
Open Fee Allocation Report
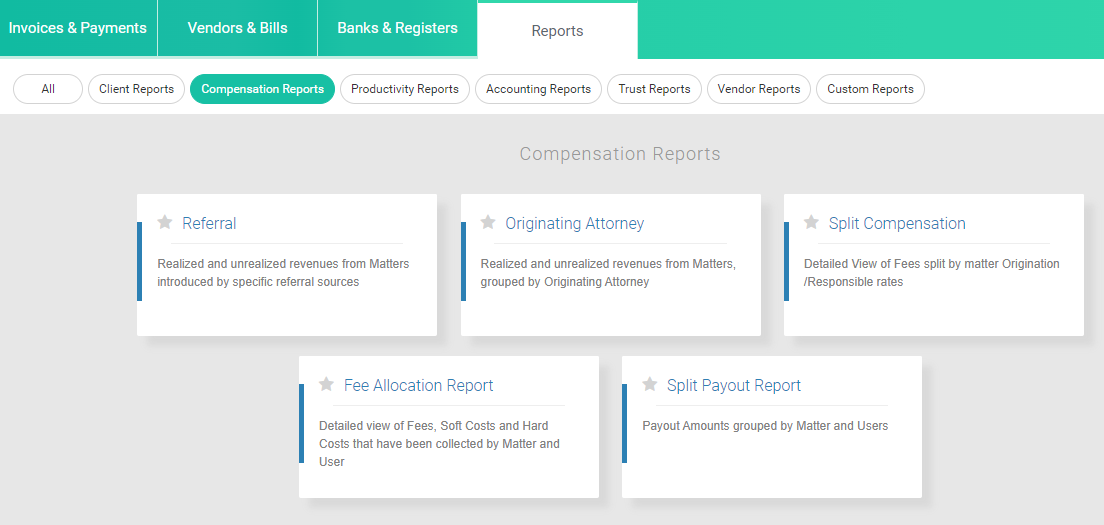tap(418, 385)
